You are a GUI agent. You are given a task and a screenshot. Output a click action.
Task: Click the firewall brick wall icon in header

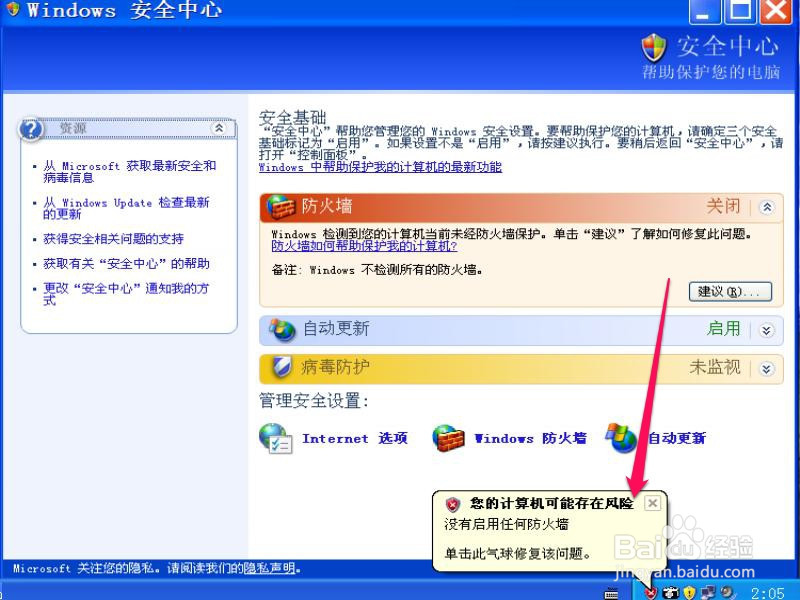tap(281, 207)
